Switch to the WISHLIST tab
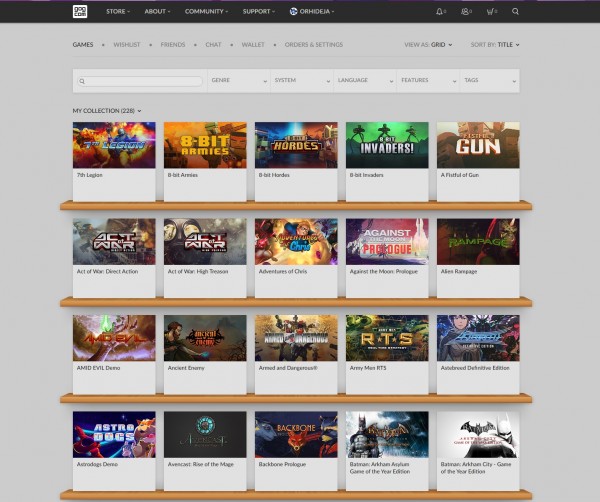This screenshot has width=600, height=502. [x=127, y=45]
